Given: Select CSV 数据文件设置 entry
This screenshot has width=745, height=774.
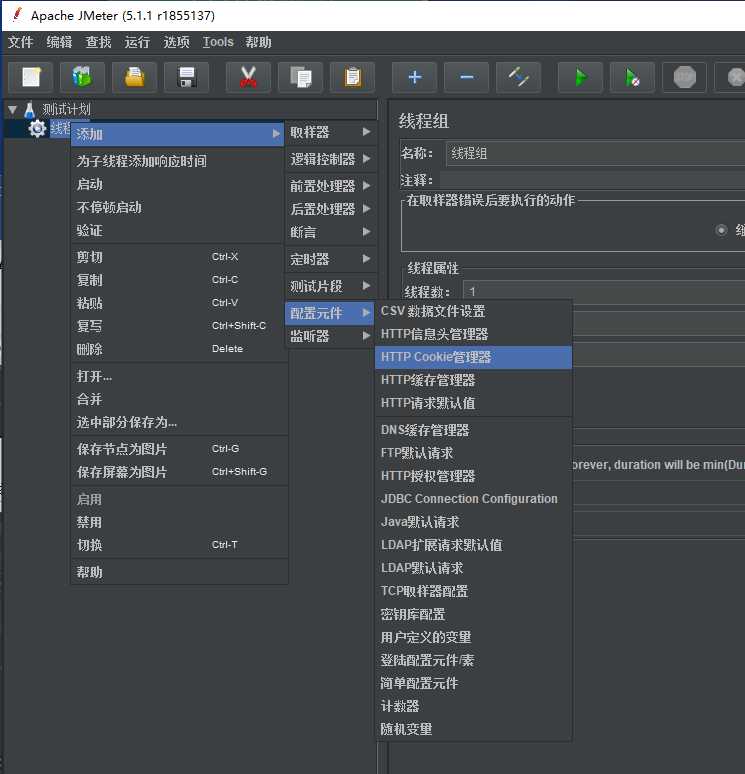Looking at the screenshot, I should [473, 311].
